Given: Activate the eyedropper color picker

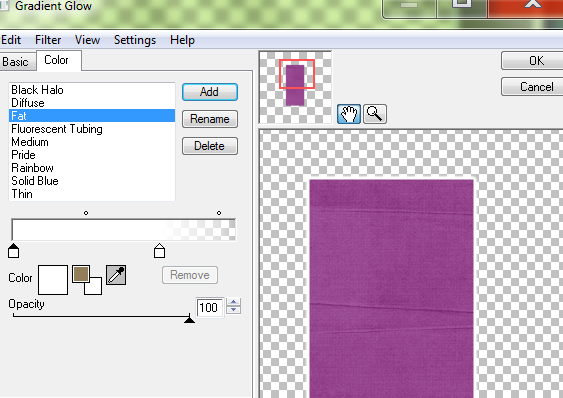Looking at the screenshot, I should pyautogui.click(x=116, y=275).
